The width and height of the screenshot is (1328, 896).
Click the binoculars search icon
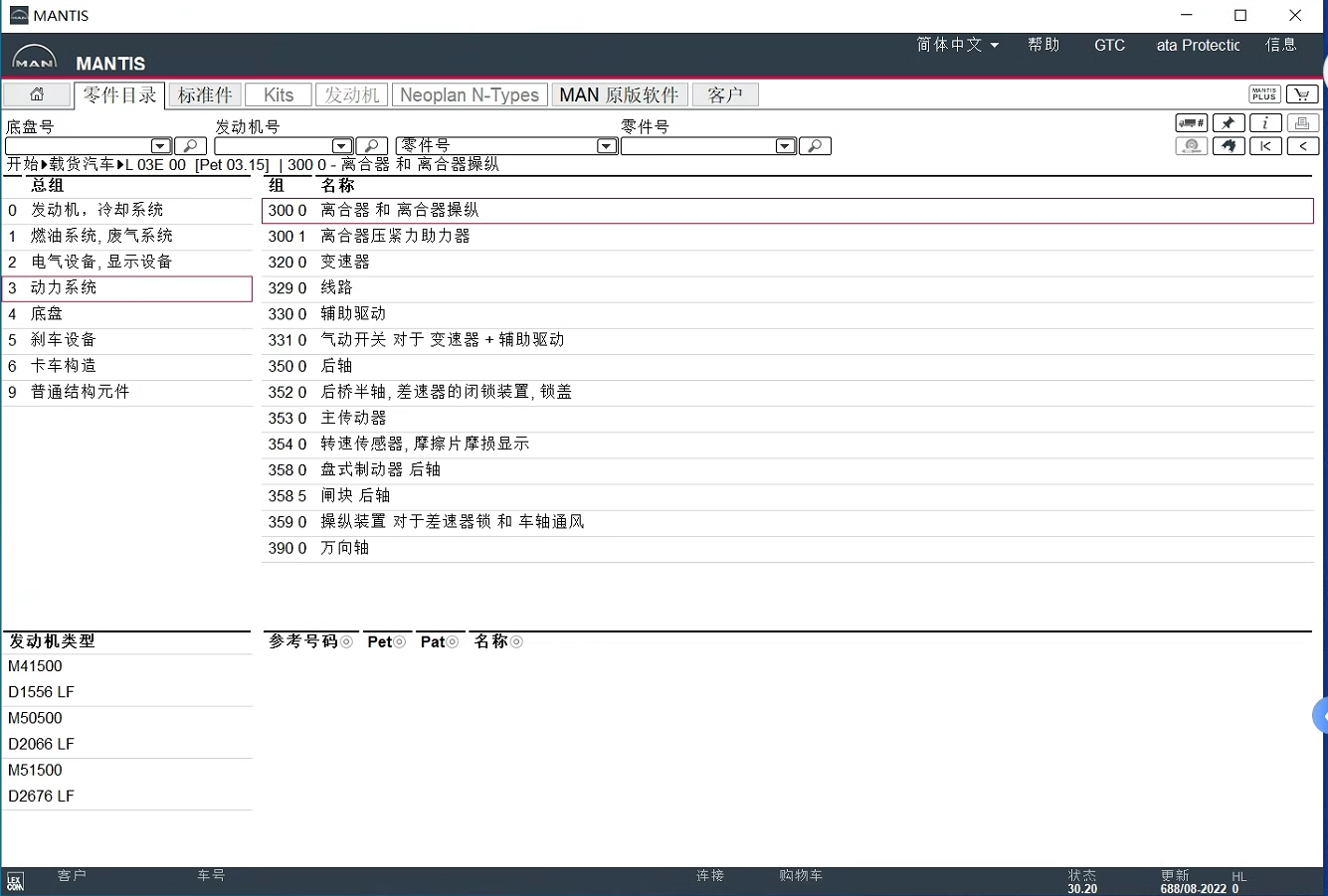[x=1229, y=146]
